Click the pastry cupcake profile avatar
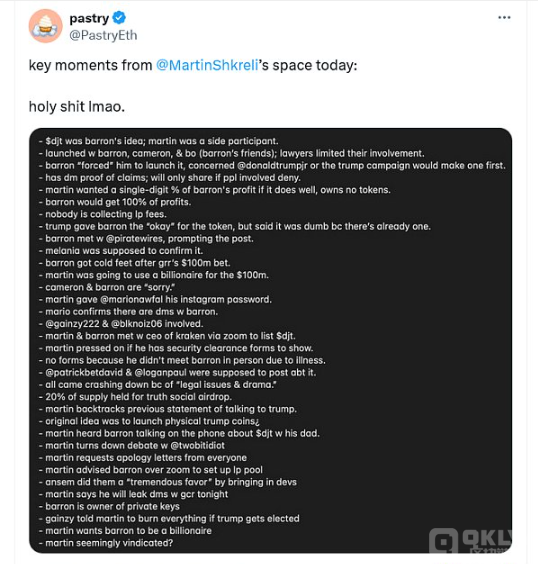Viewport: 538px width, 564px height. (45, 26)
